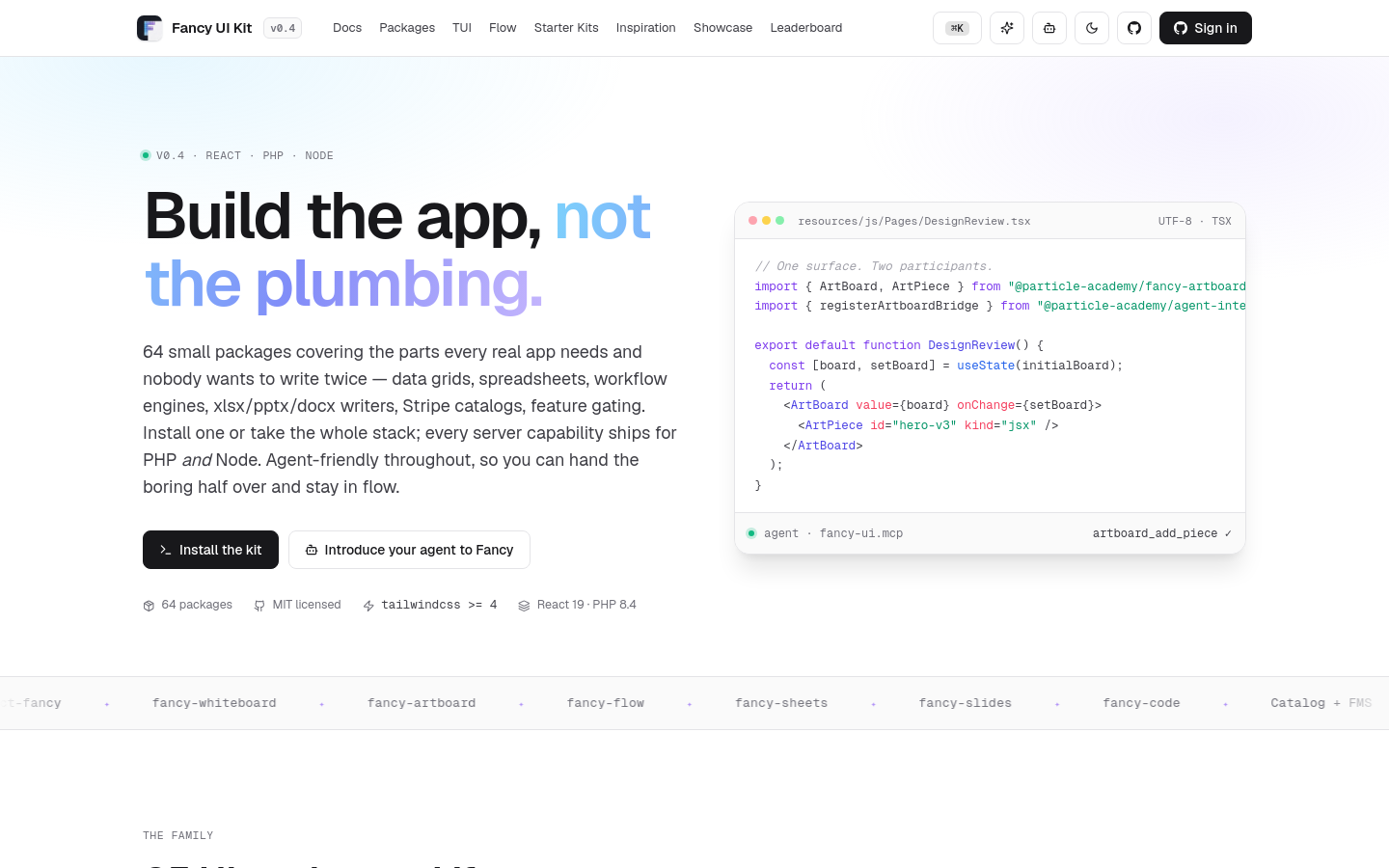Click the Fancy UI Kit logo icon
Viewport: 1389px width, 868px height.
coord(150,28)
